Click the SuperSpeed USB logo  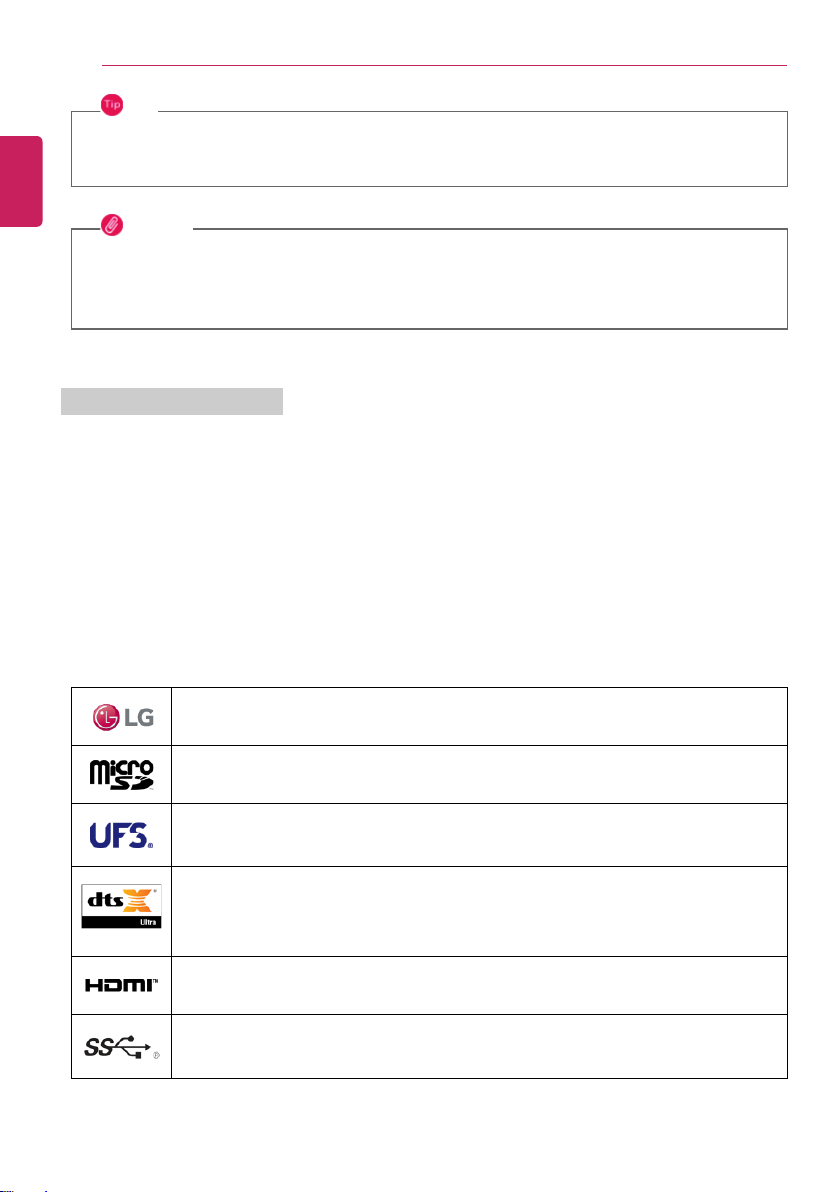coord(122,1047)
